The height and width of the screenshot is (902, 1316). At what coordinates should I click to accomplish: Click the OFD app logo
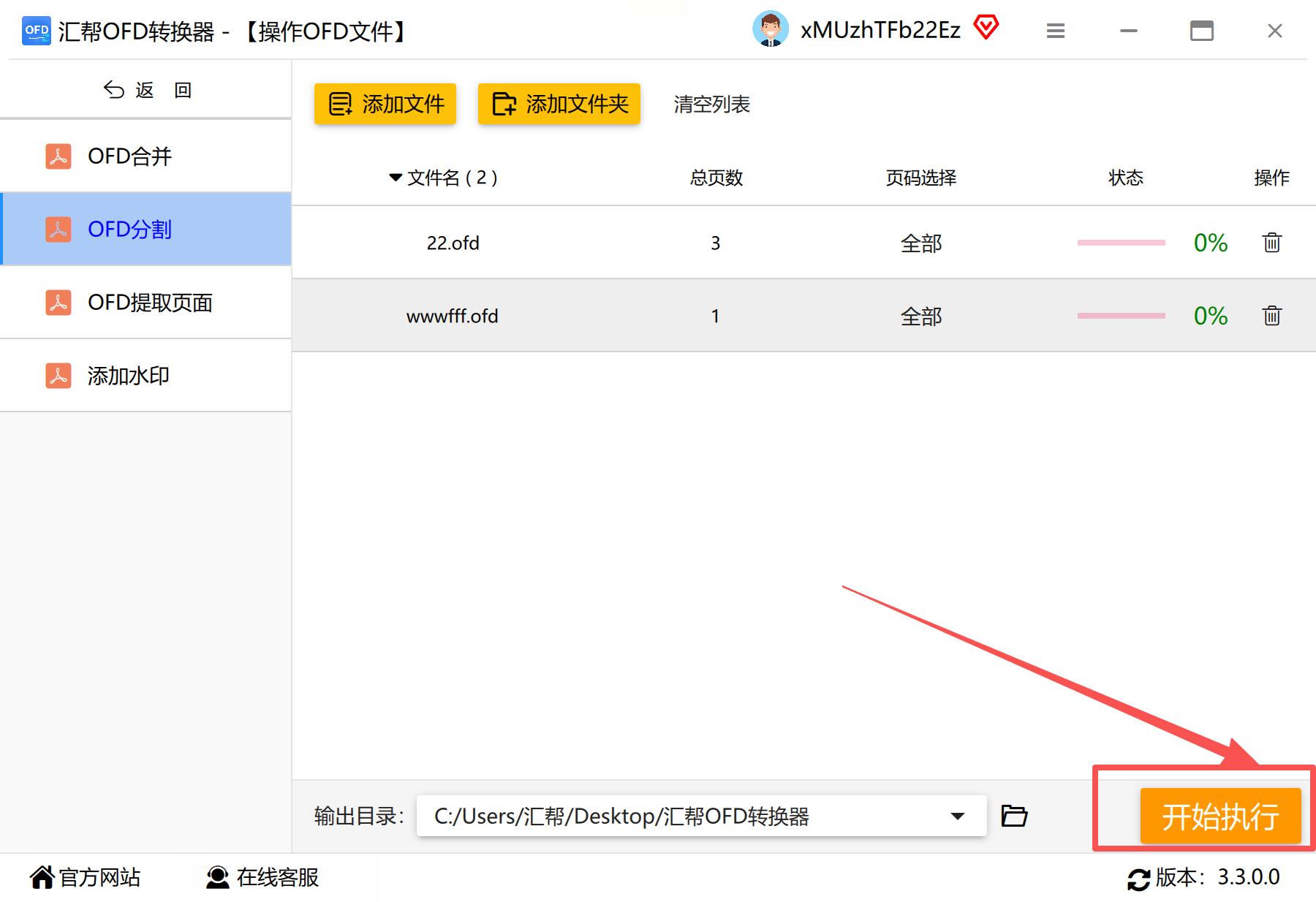(x=37, y=31)
